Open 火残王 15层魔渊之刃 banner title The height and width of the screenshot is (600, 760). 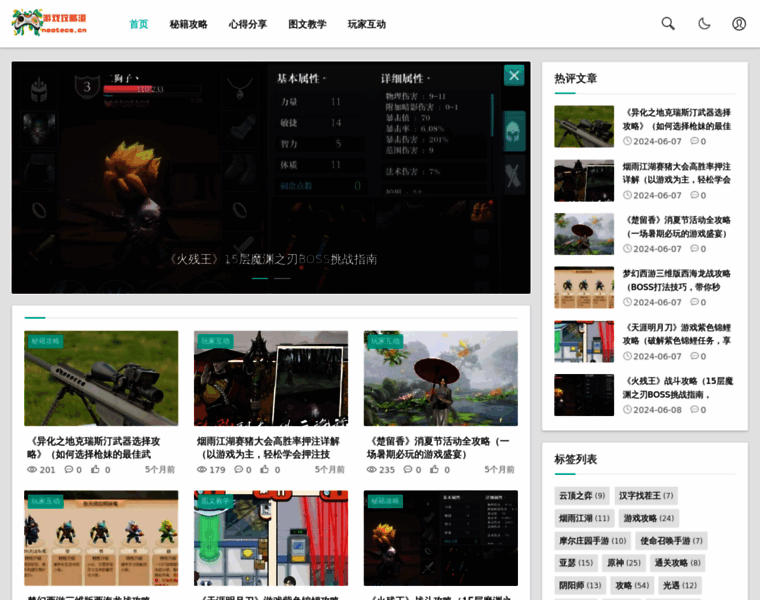272,259
